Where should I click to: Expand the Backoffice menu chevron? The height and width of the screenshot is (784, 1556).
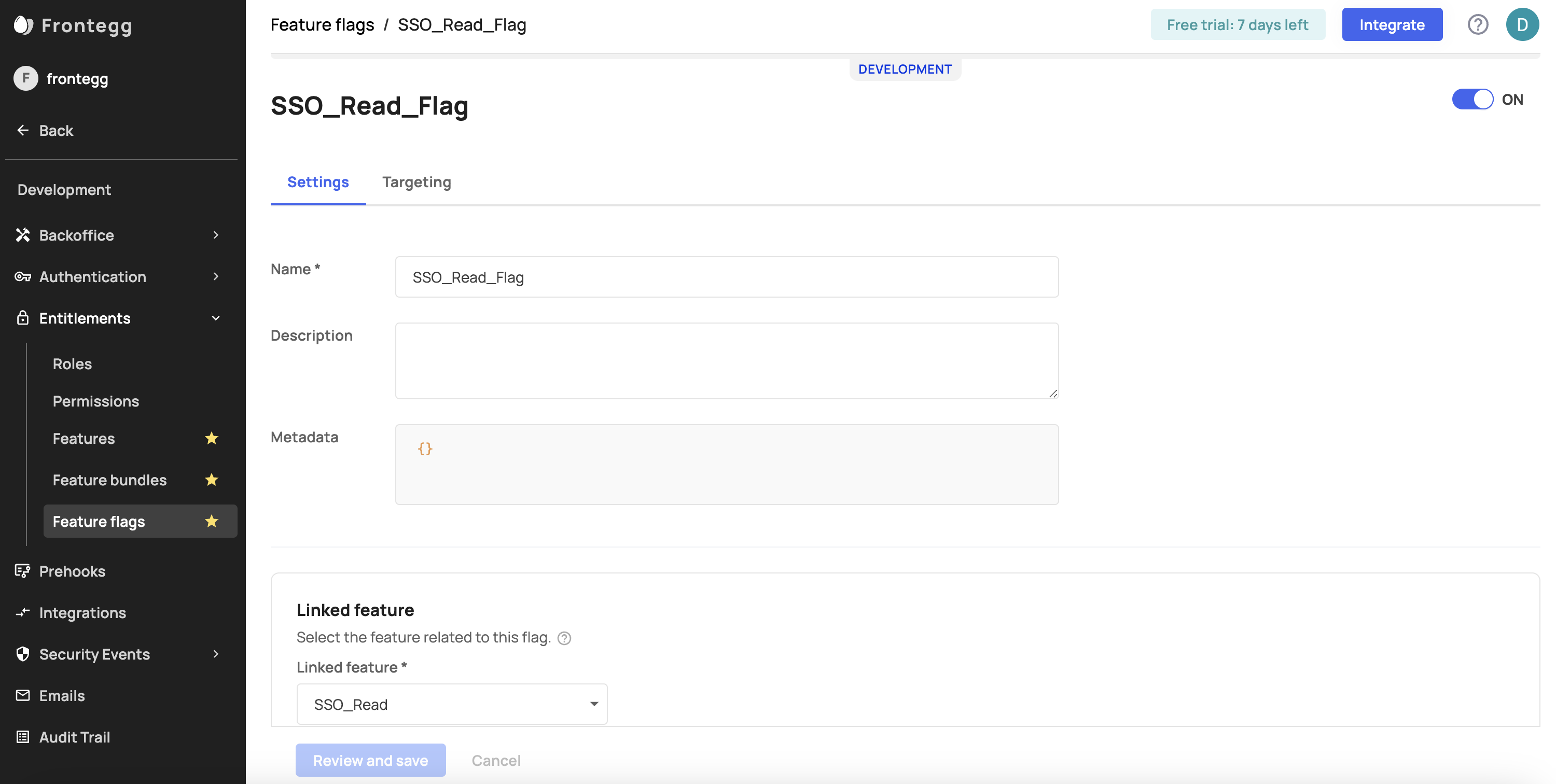pyautogui.click(x=216, y=235)
